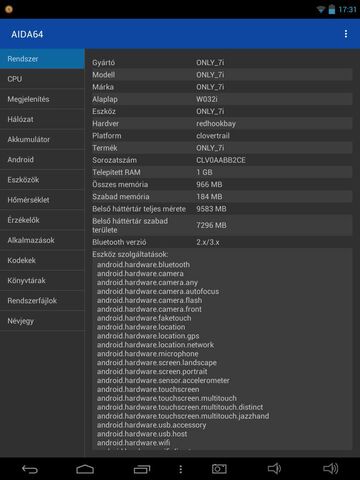Image resolution: width=360 pixels, height=480 pixels.
Task: Switch to the Könyvtárak section
Action: click(x=42, y=281)
